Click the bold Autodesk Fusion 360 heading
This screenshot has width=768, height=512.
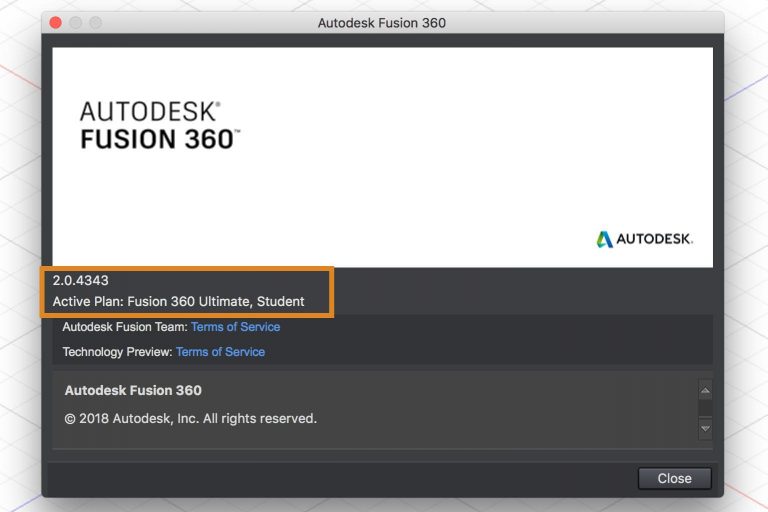click(133, 390)
